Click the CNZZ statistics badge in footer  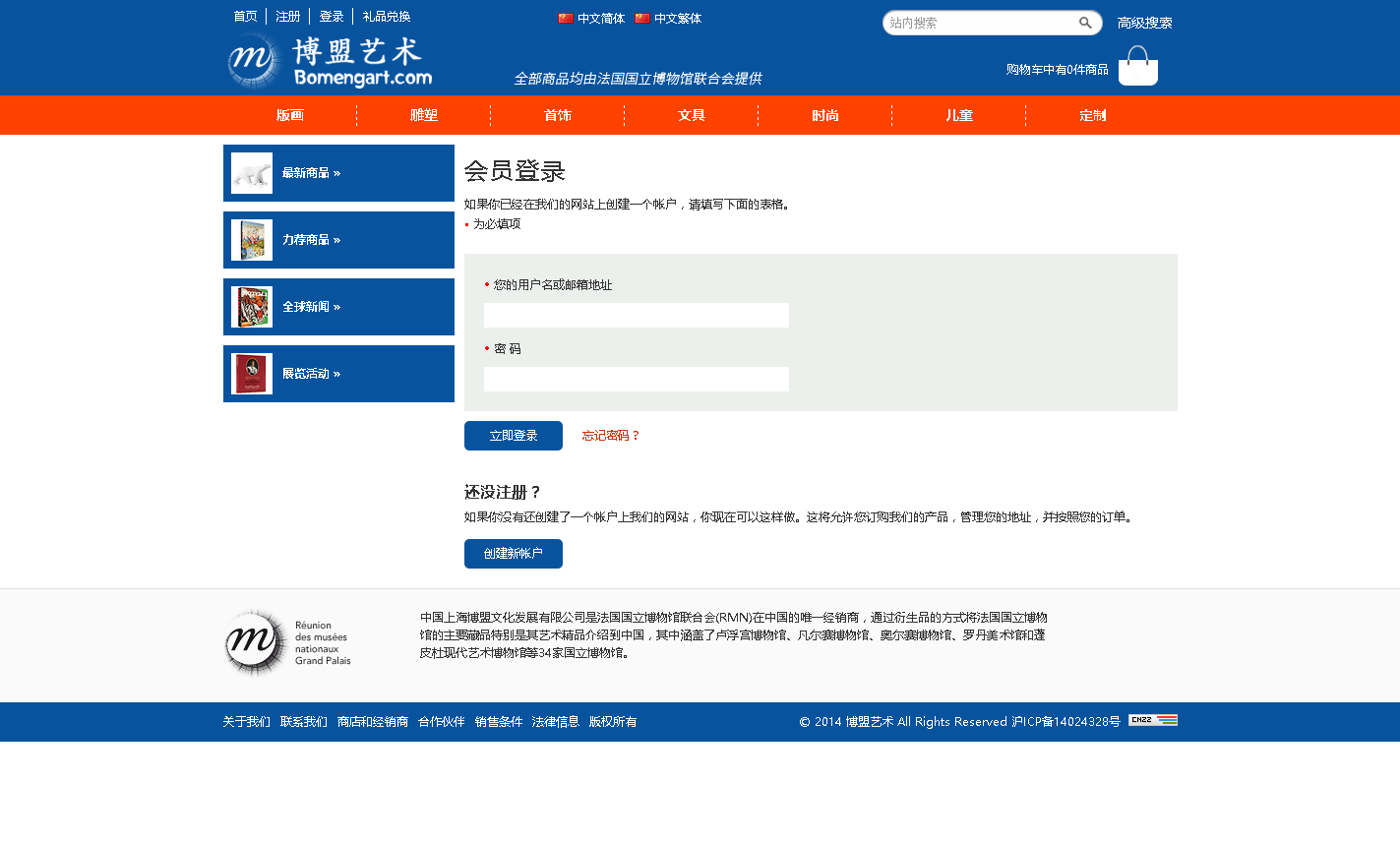1152,720
